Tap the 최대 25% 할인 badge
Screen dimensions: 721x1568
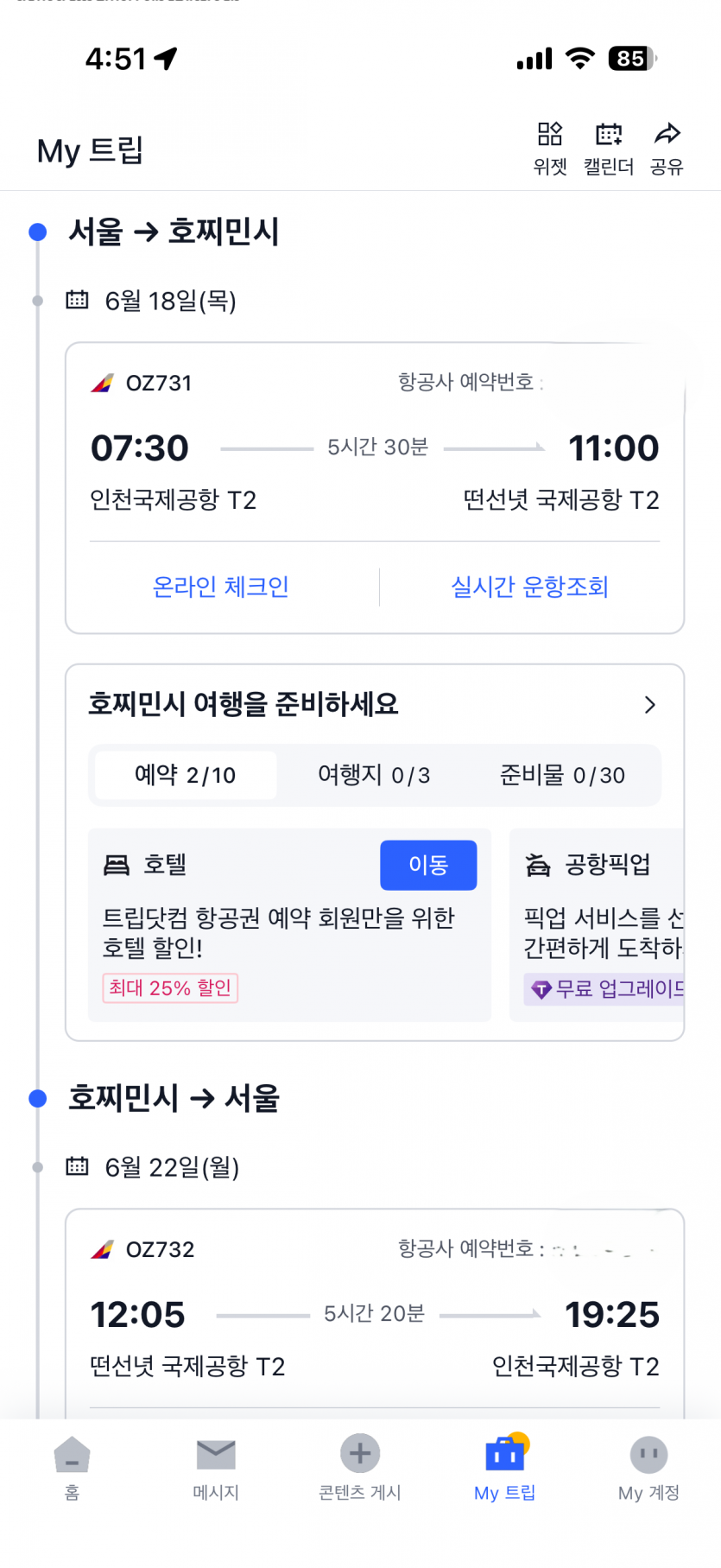pyautogui.click(x=170, y=987)
